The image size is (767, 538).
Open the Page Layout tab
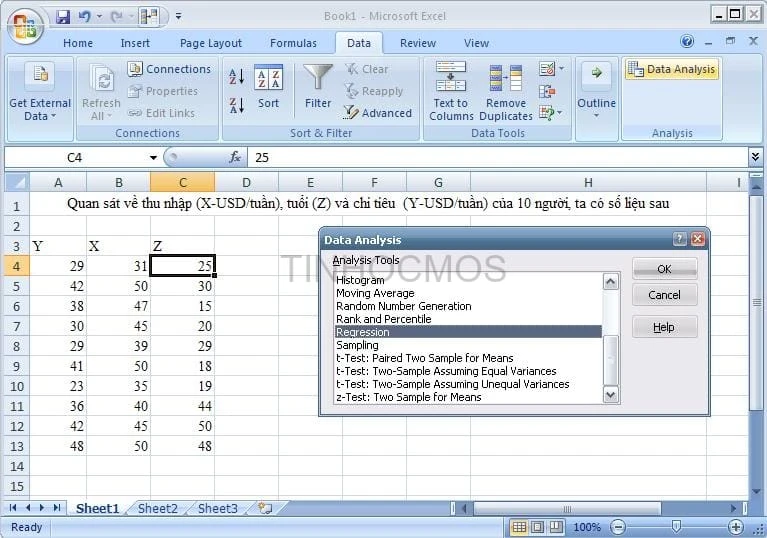tap(211, 43)
